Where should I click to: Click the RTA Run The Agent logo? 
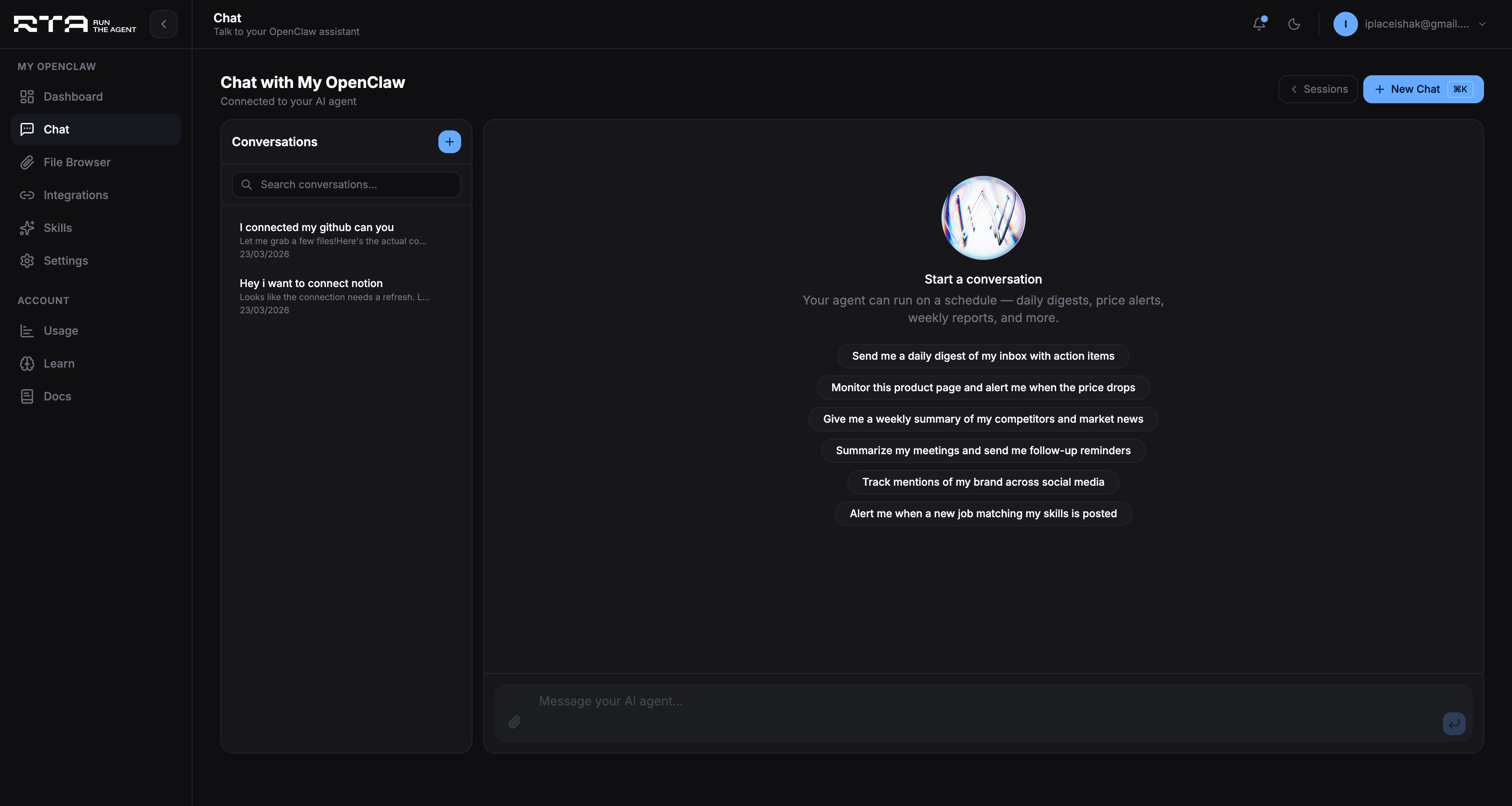pyautogui.click(x=75, y=24)
